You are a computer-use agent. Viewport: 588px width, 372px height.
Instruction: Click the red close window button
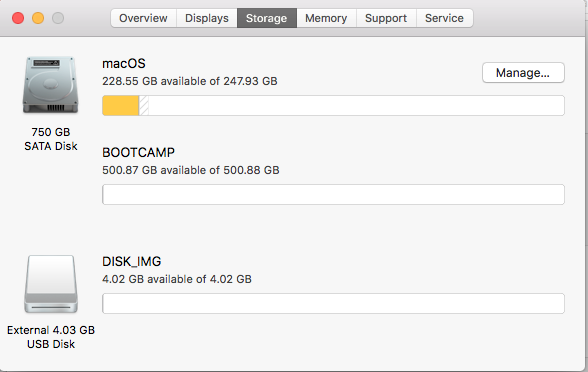point(18,18)
